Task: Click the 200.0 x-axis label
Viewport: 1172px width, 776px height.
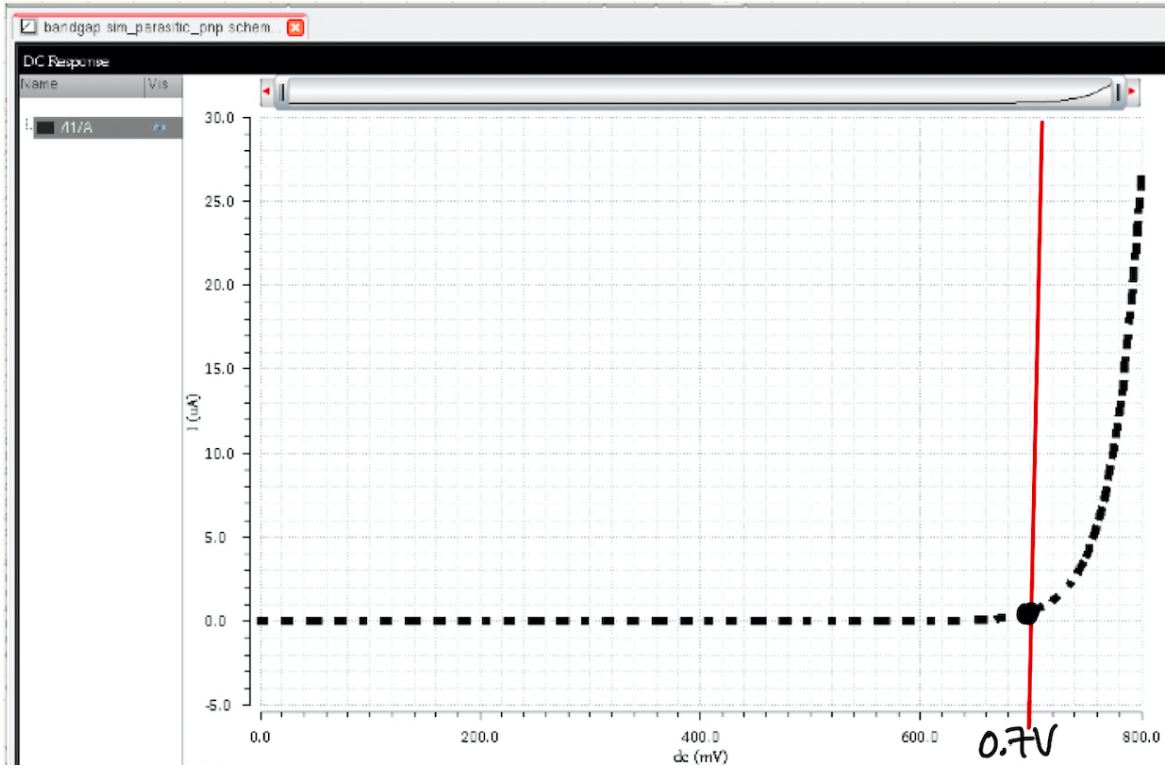Action: click(x=479, y=737)
